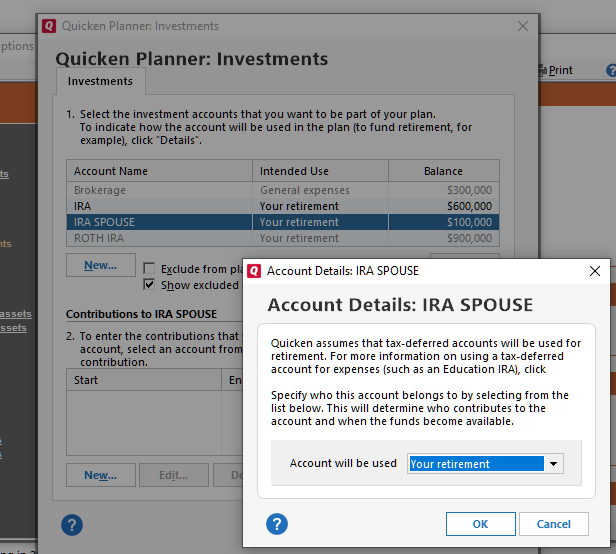Click the help icon in Account Details dialog
Screen dimensions: 616x554
point(277,524)
